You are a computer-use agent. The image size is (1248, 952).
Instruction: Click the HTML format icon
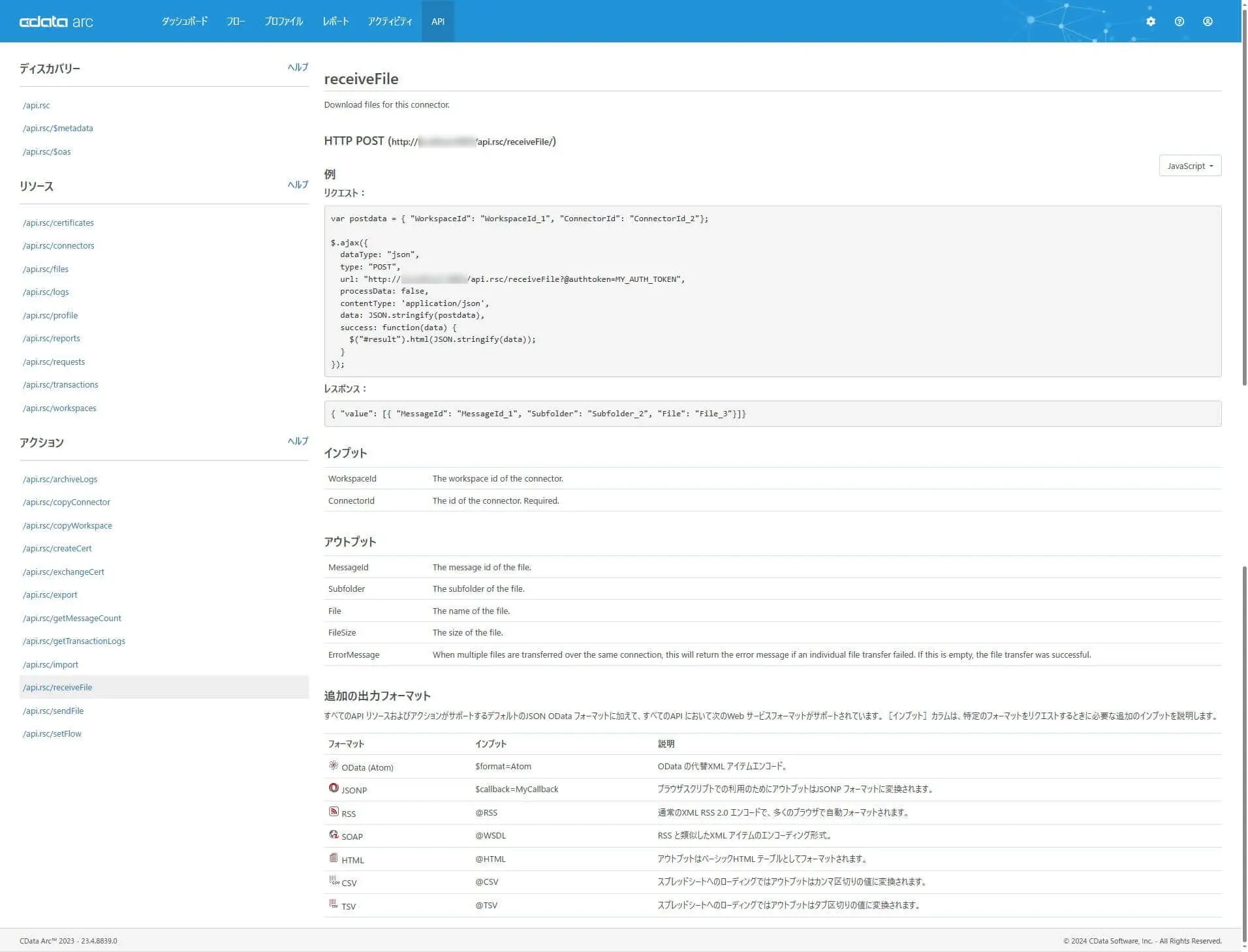tap(334, 858)
